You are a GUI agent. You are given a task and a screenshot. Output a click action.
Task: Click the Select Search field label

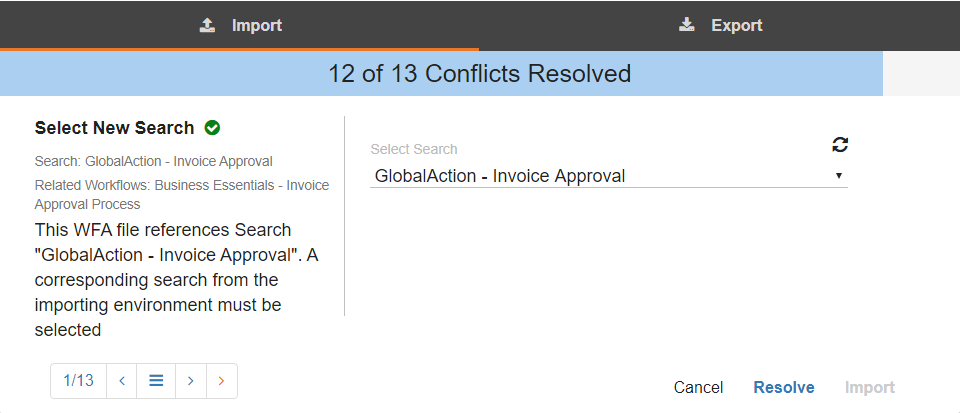point(414,149)
